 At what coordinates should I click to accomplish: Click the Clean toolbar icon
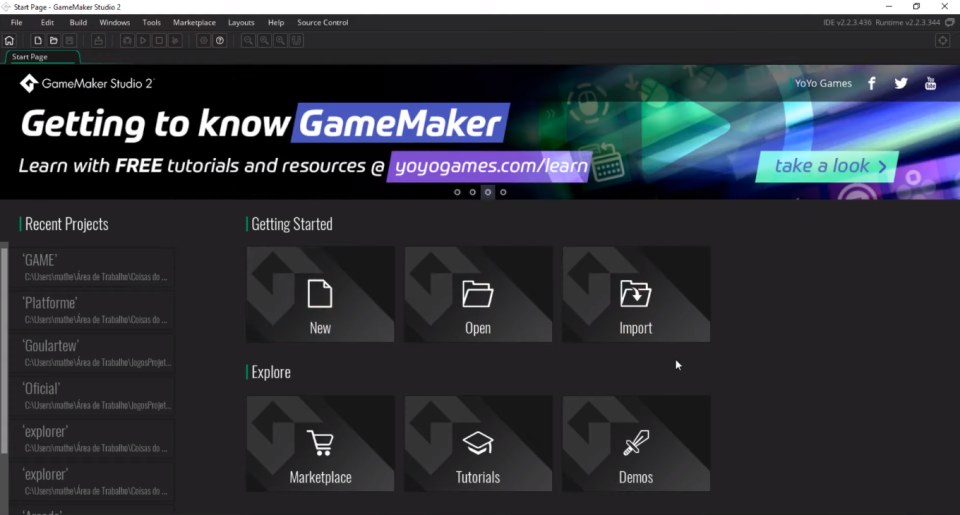point(175,40)
